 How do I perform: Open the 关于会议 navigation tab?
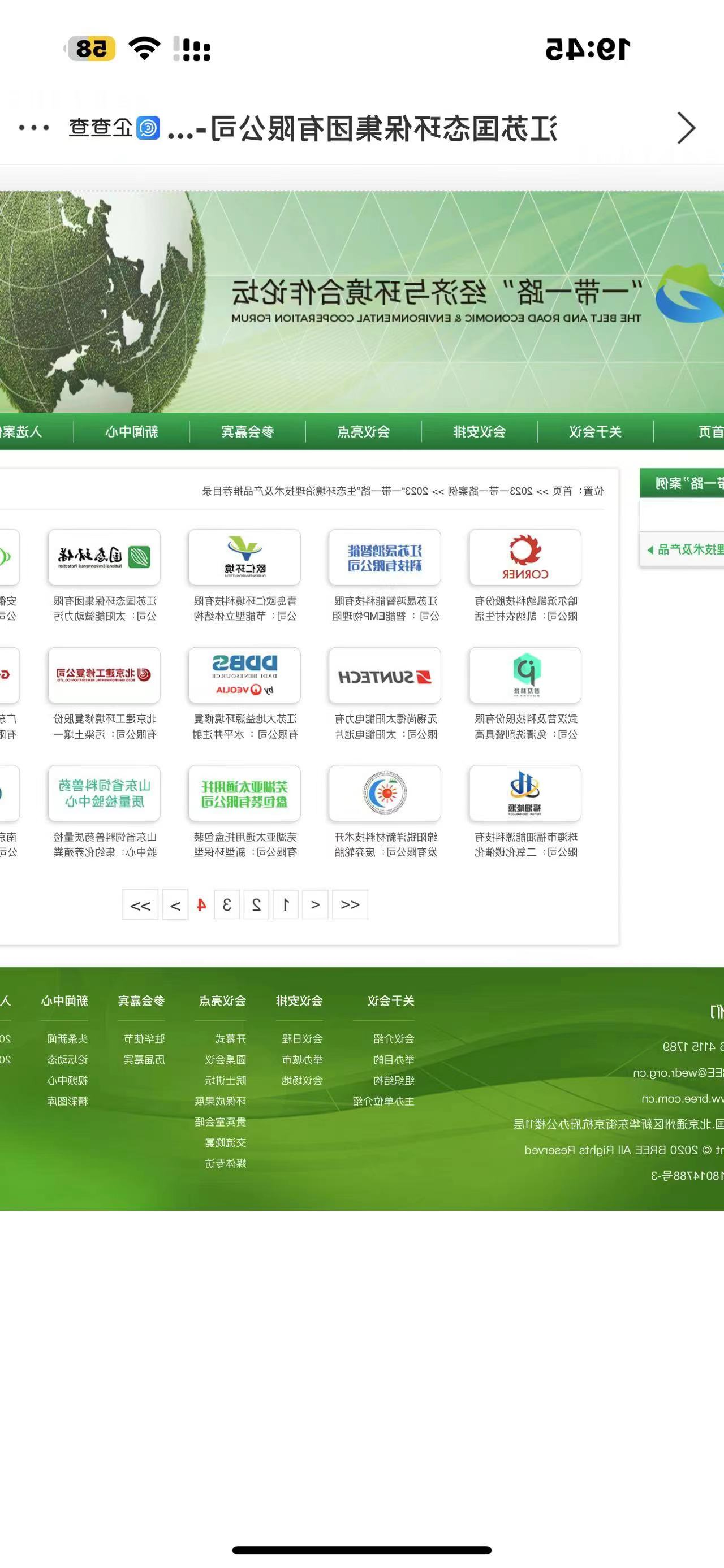[595, 431]
